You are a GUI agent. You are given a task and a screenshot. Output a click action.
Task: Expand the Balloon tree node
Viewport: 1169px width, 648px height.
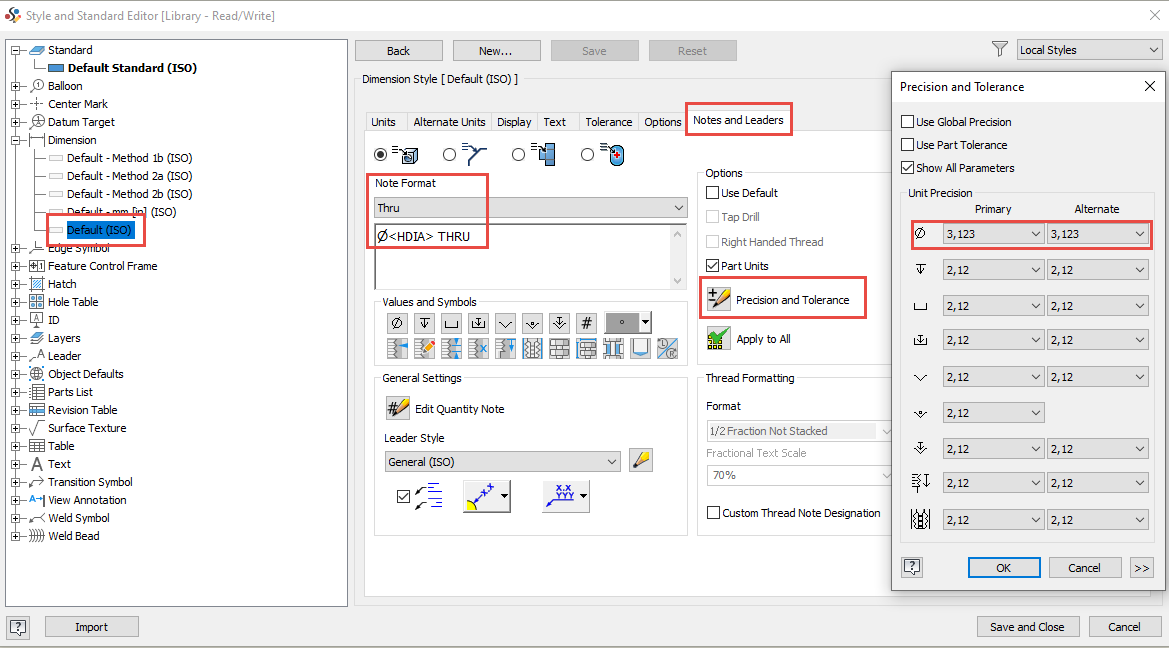(15, 86)
